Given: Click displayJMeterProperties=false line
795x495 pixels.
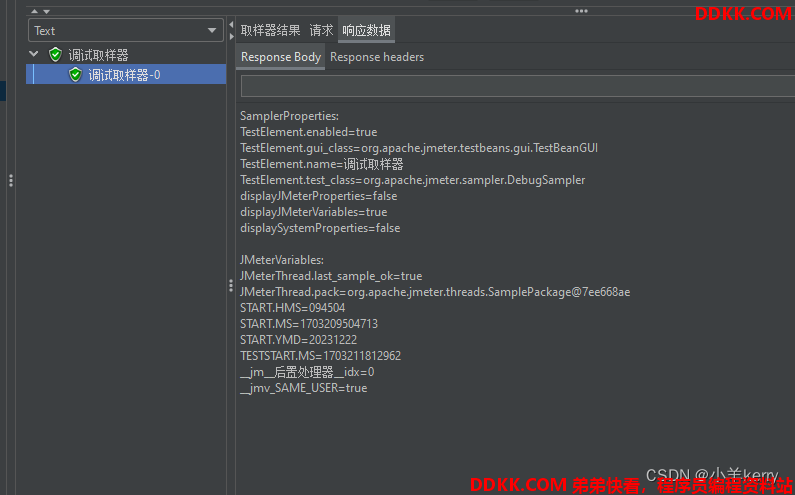Looking at the screenshot, I should coord(318,196).
